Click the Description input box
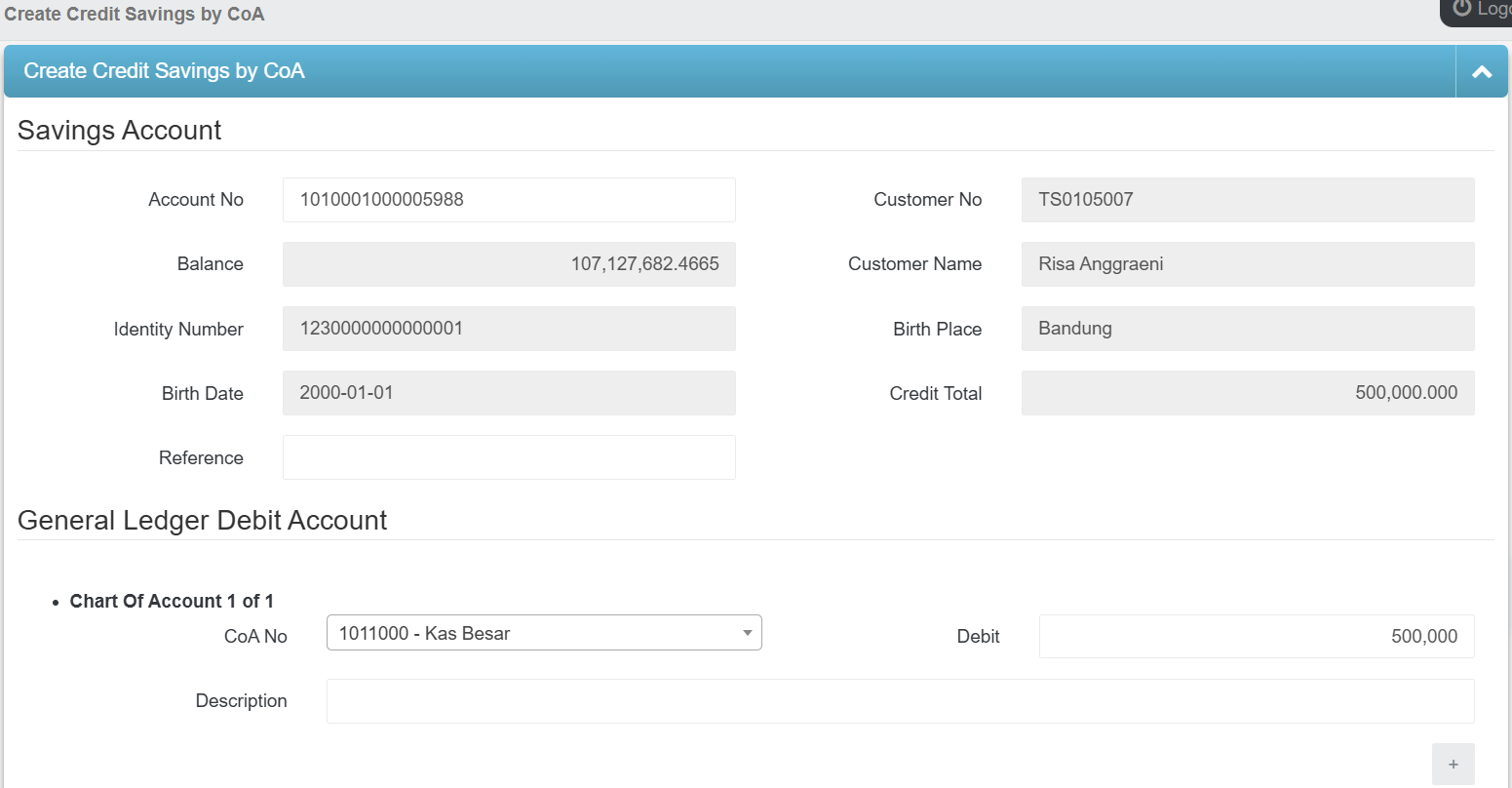This screenshot has height=788, width=1512. [x=900, y=701]
